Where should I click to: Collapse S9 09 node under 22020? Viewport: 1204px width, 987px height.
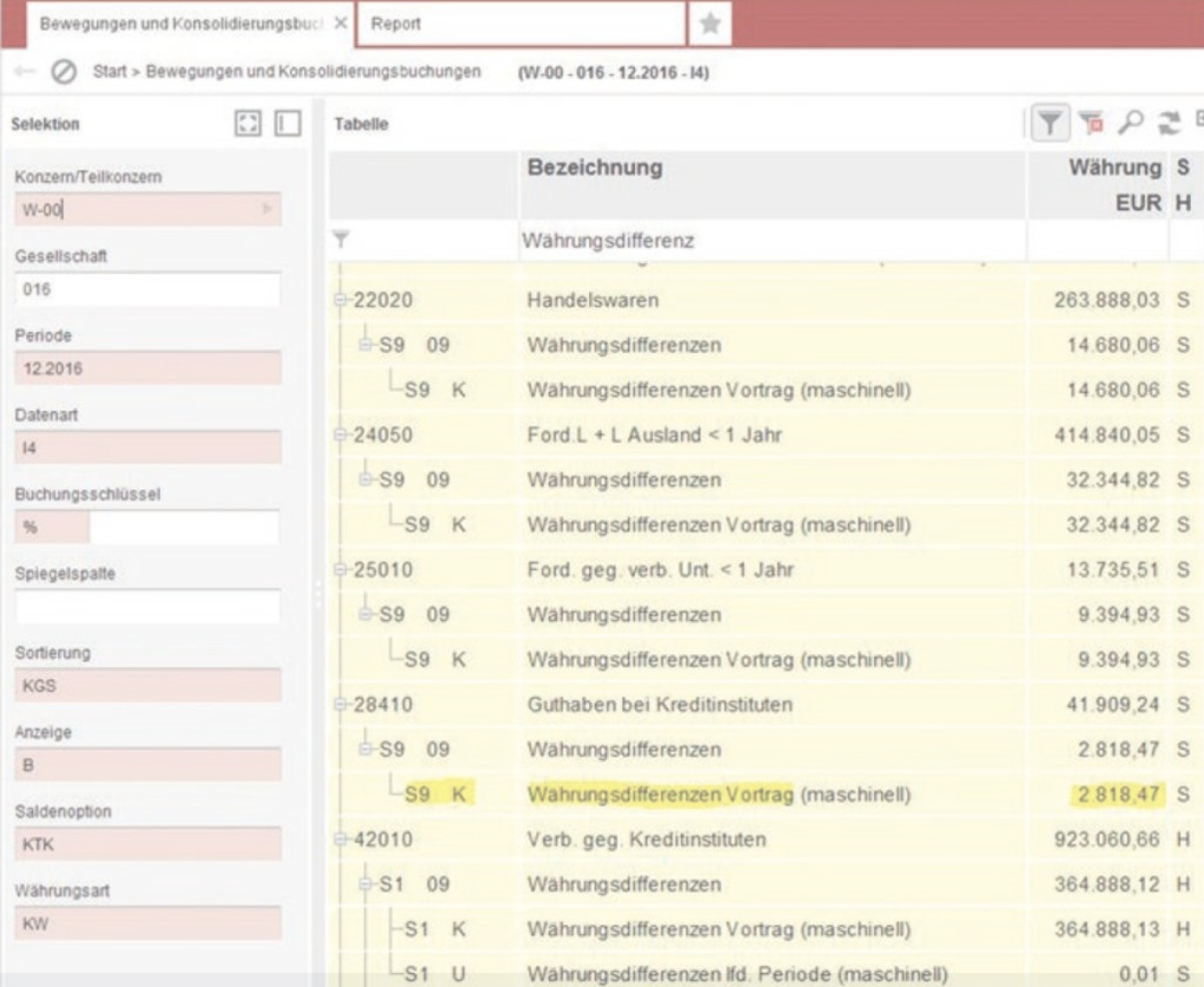coord(367,345)
